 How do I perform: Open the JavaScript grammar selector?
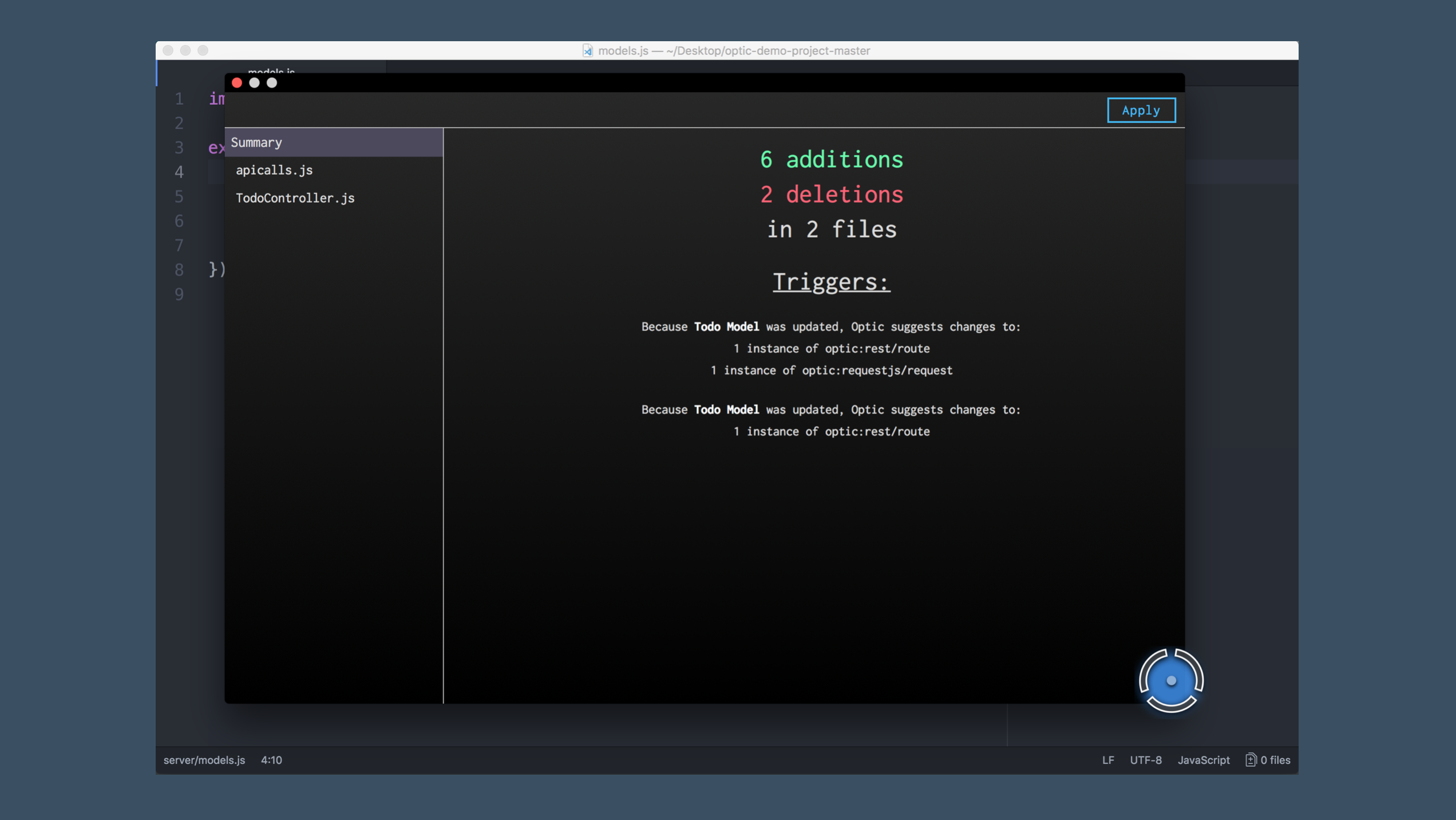[x=1203, y=760]
